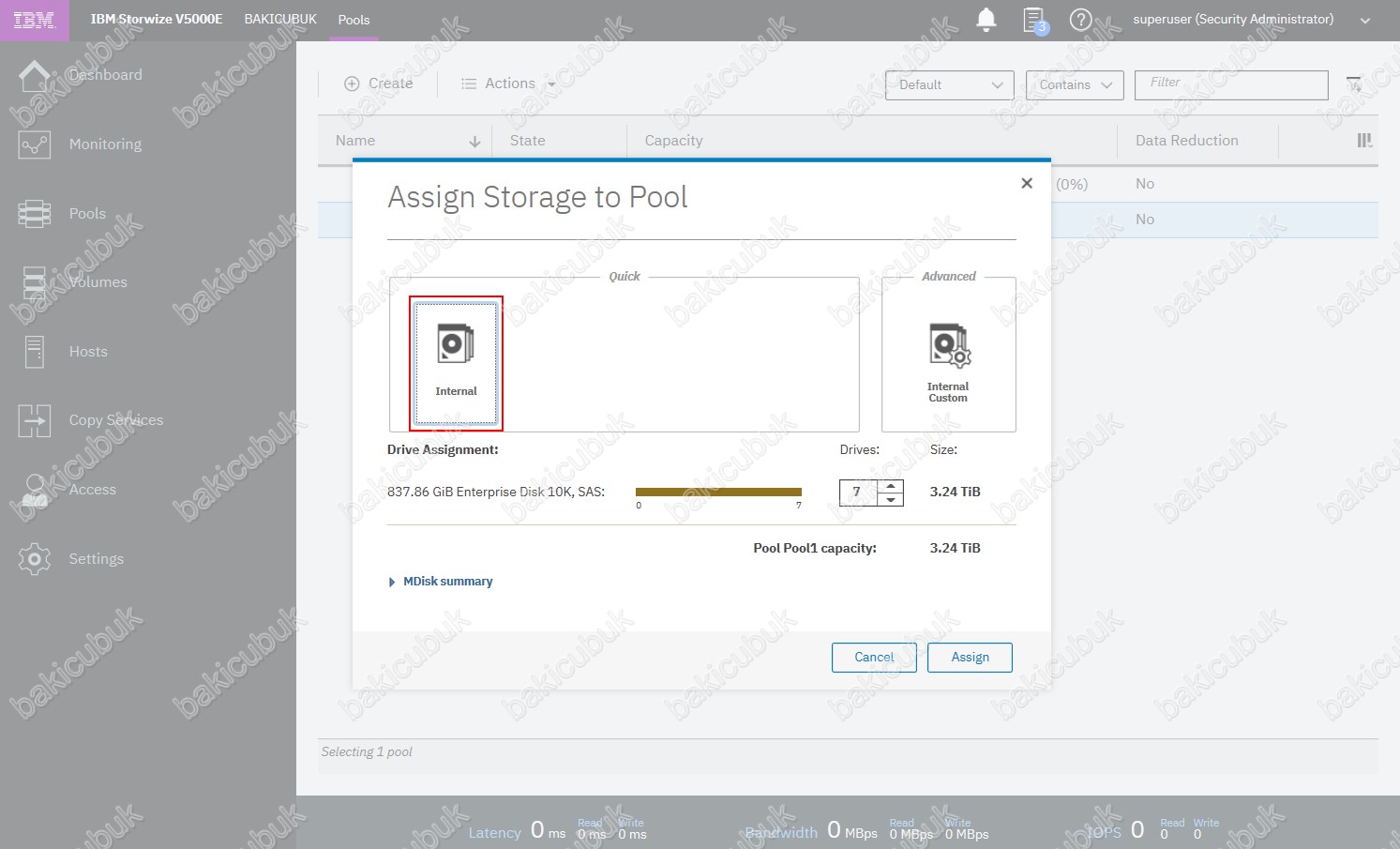Close the Assign Storage to Pool dialog
The height and width of the screenshot is (849, 1400).
tap(1027, 183)
